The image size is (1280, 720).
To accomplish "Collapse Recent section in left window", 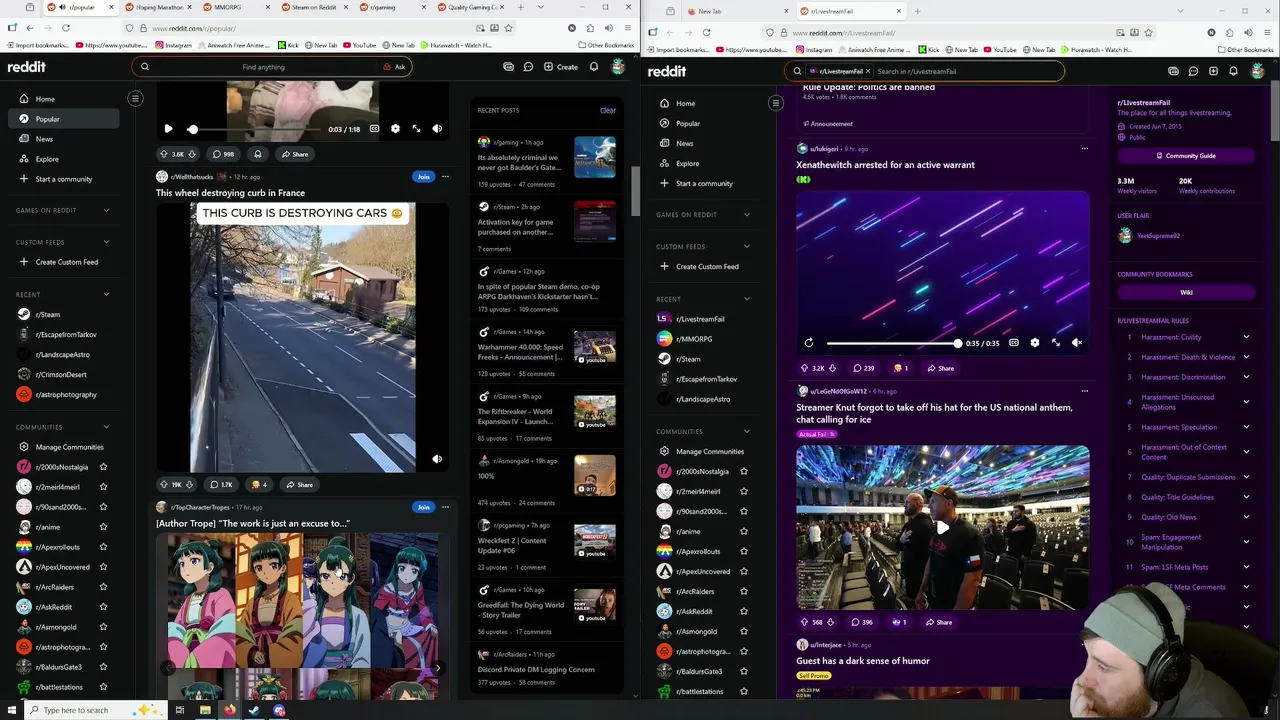I will (x=106, y=295).
